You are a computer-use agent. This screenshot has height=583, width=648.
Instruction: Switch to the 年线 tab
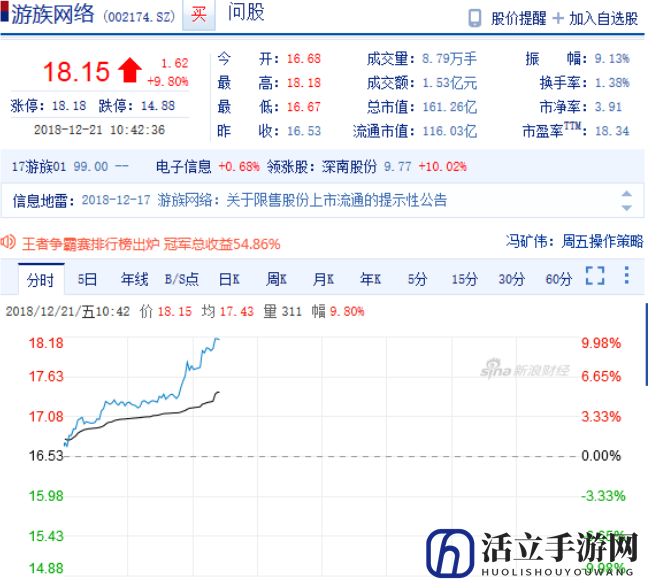point(135,280)
